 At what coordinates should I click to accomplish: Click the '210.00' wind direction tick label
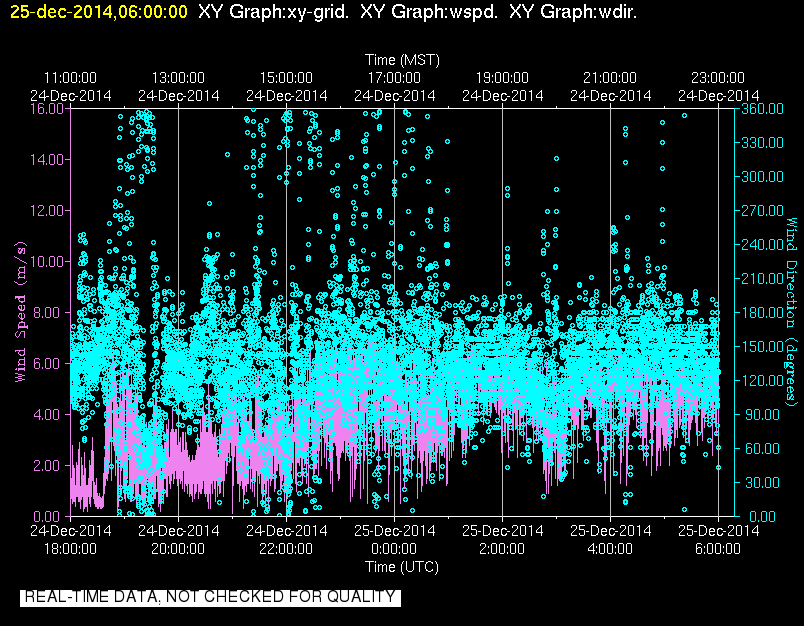click(x=762, y=278)
